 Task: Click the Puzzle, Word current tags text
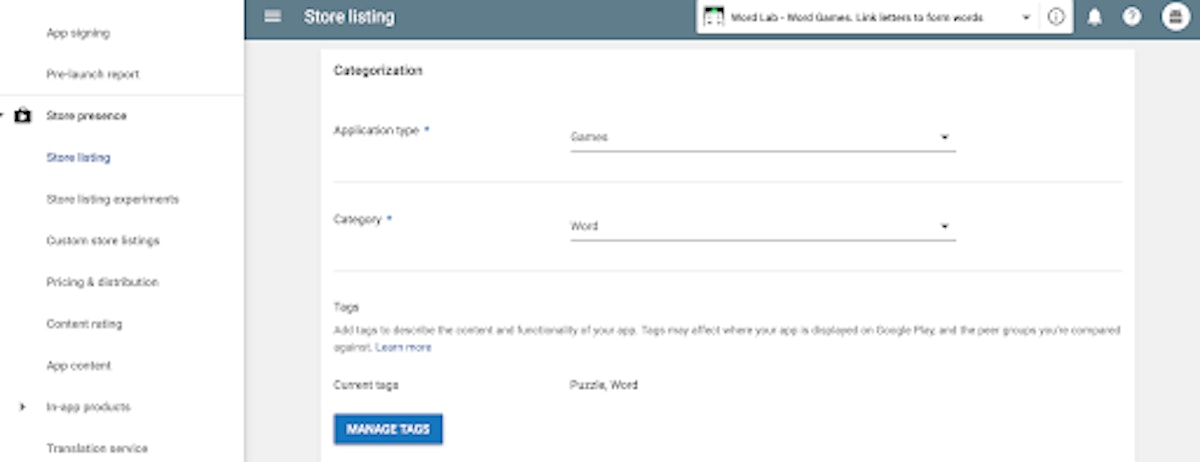pyautogui.click(x=604, y=385)
